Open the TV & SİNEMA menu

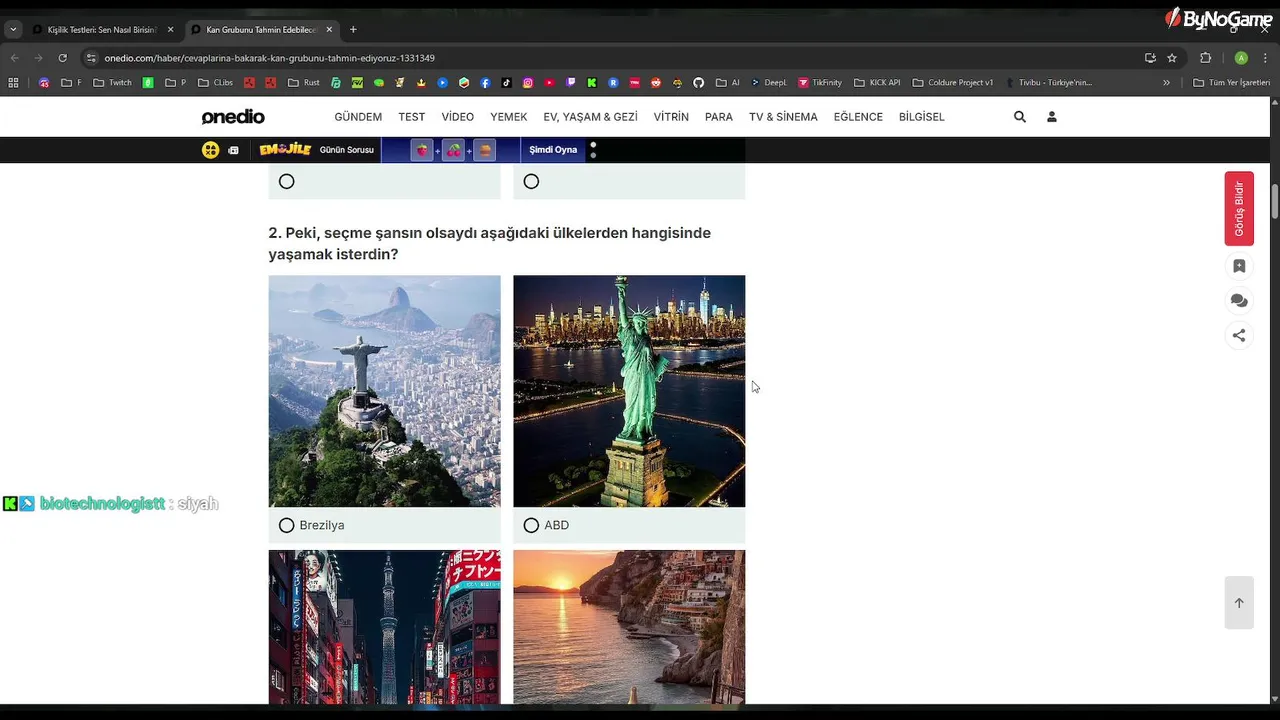[x=783, y=117]
